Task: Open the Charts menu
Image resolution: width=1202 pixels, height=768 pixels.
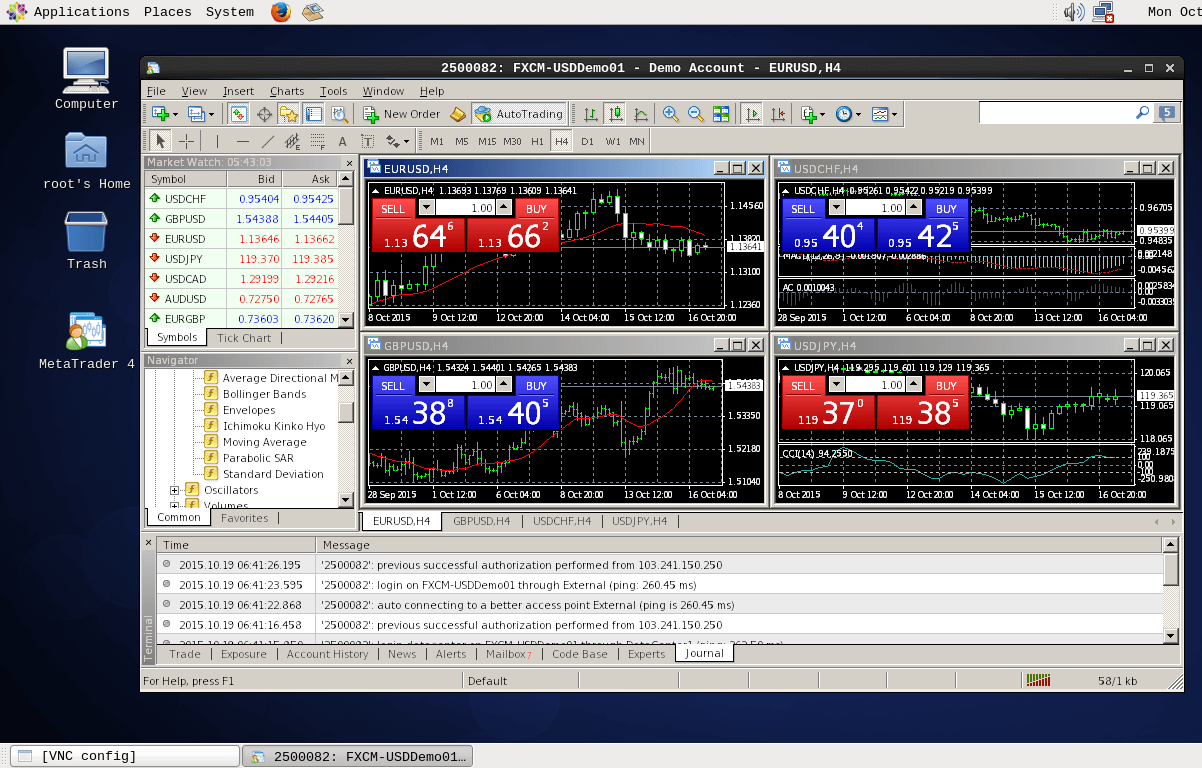Action: pos(287,91)
